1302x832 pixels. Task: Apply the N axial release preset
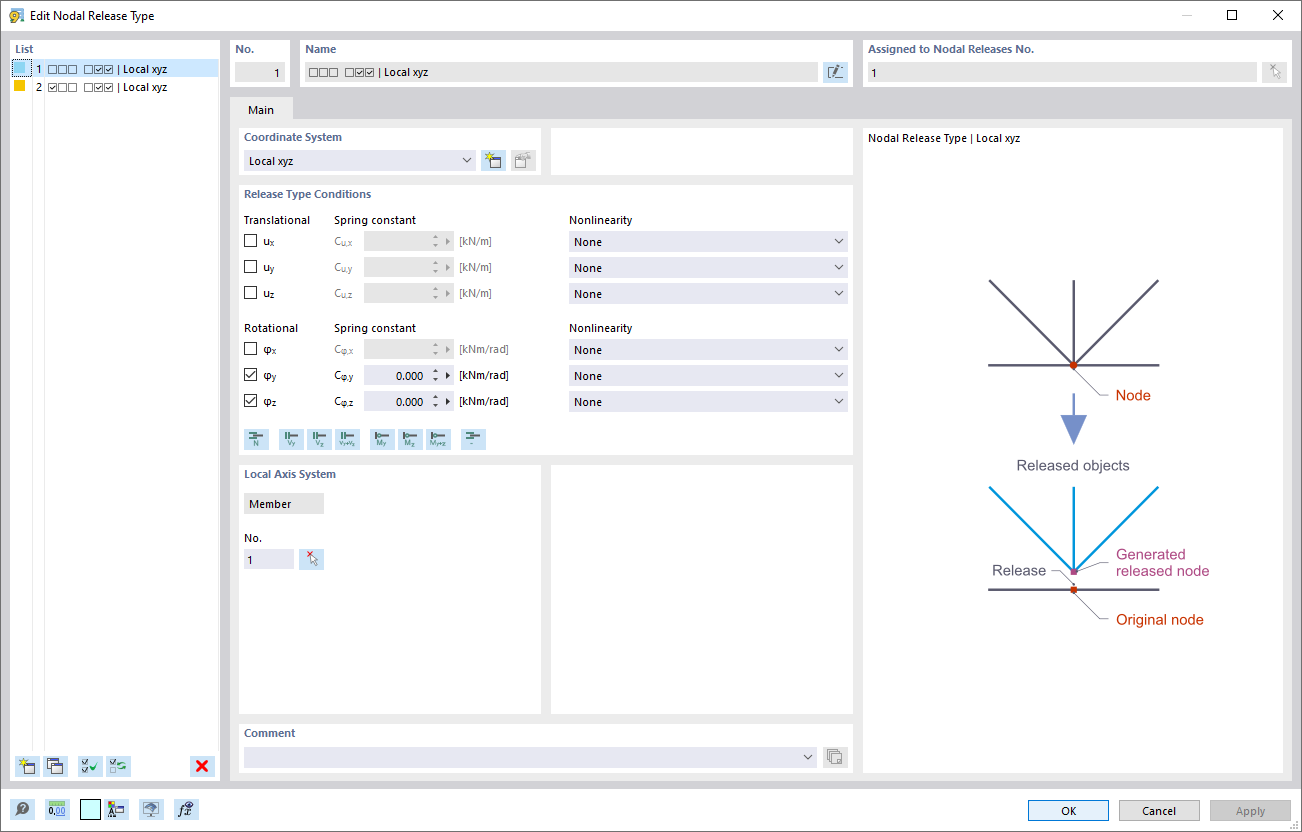click(256, 438)
